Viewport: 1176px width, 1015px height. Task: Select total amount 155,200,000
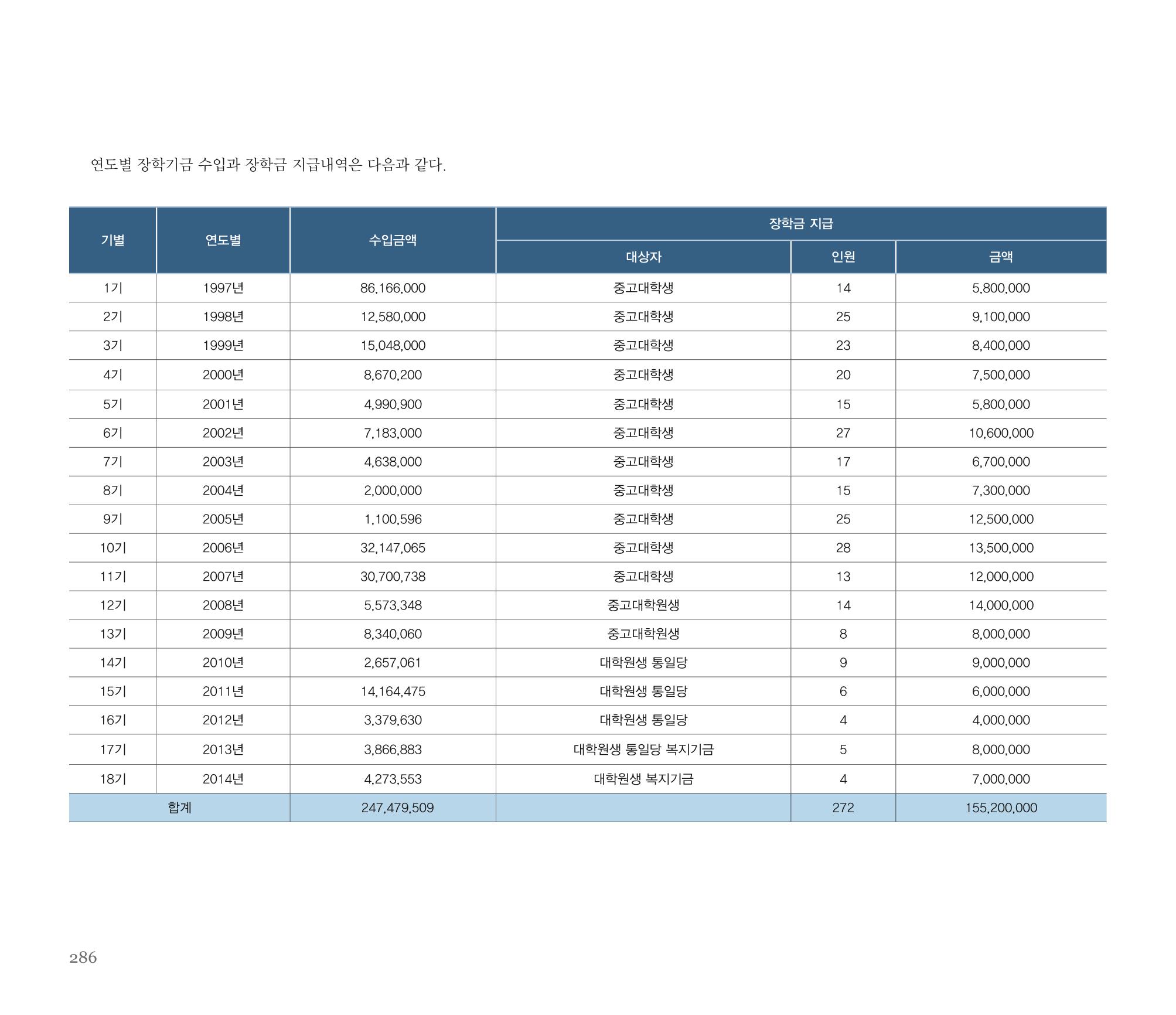[x=1001, y=808]
